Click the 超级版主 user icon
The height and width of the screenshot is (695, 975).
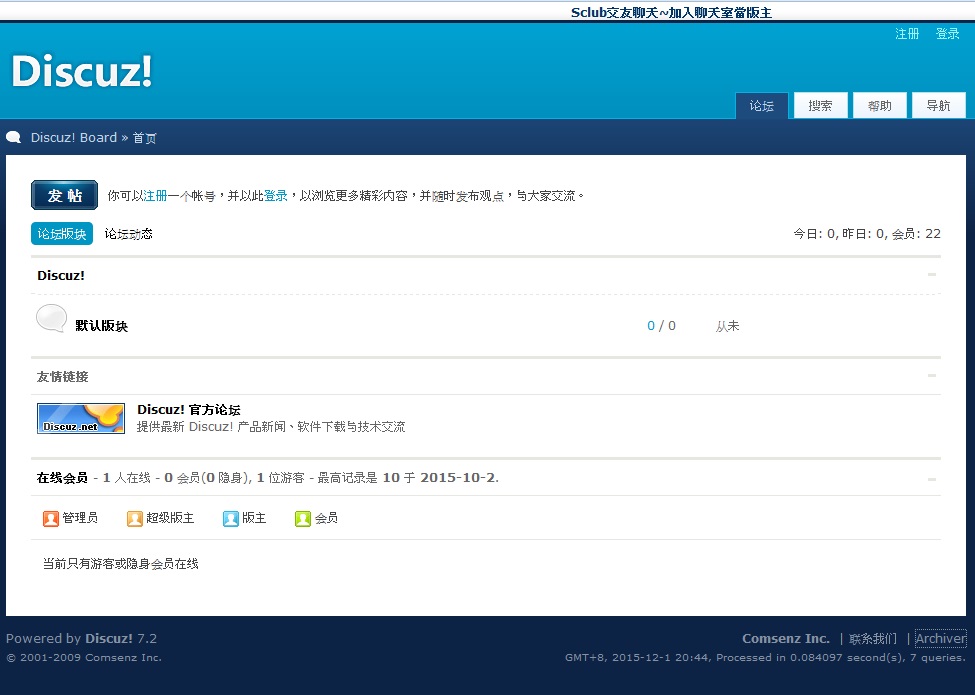[134, 518]
